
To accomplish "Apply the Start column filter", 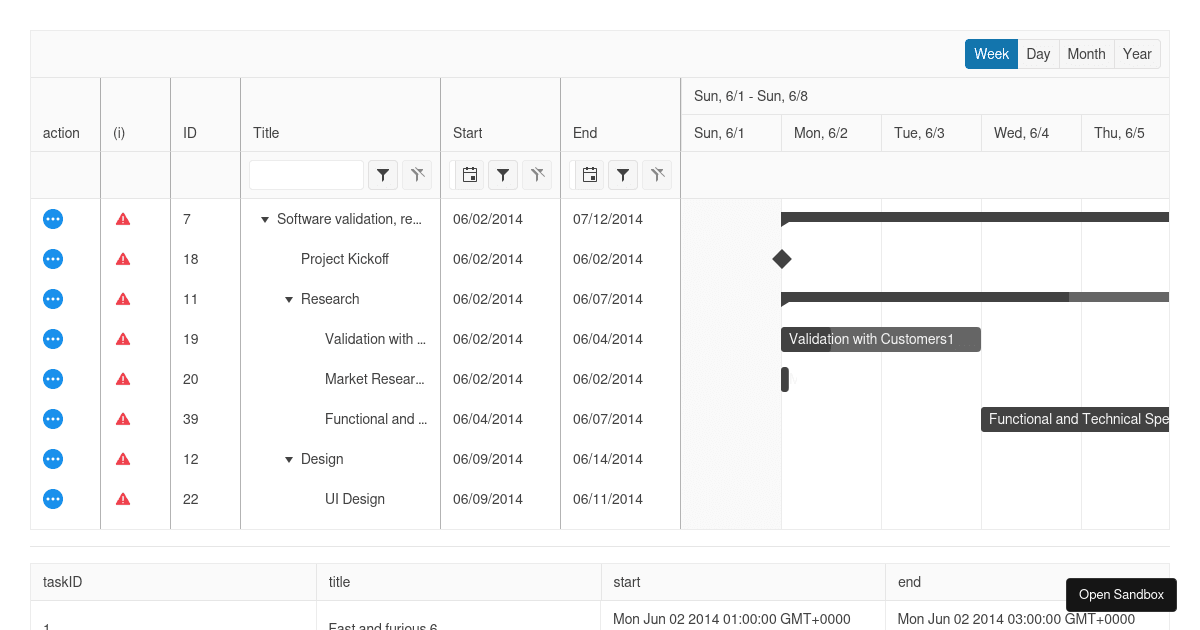I will pyautogui.click(x=503, y=175).
